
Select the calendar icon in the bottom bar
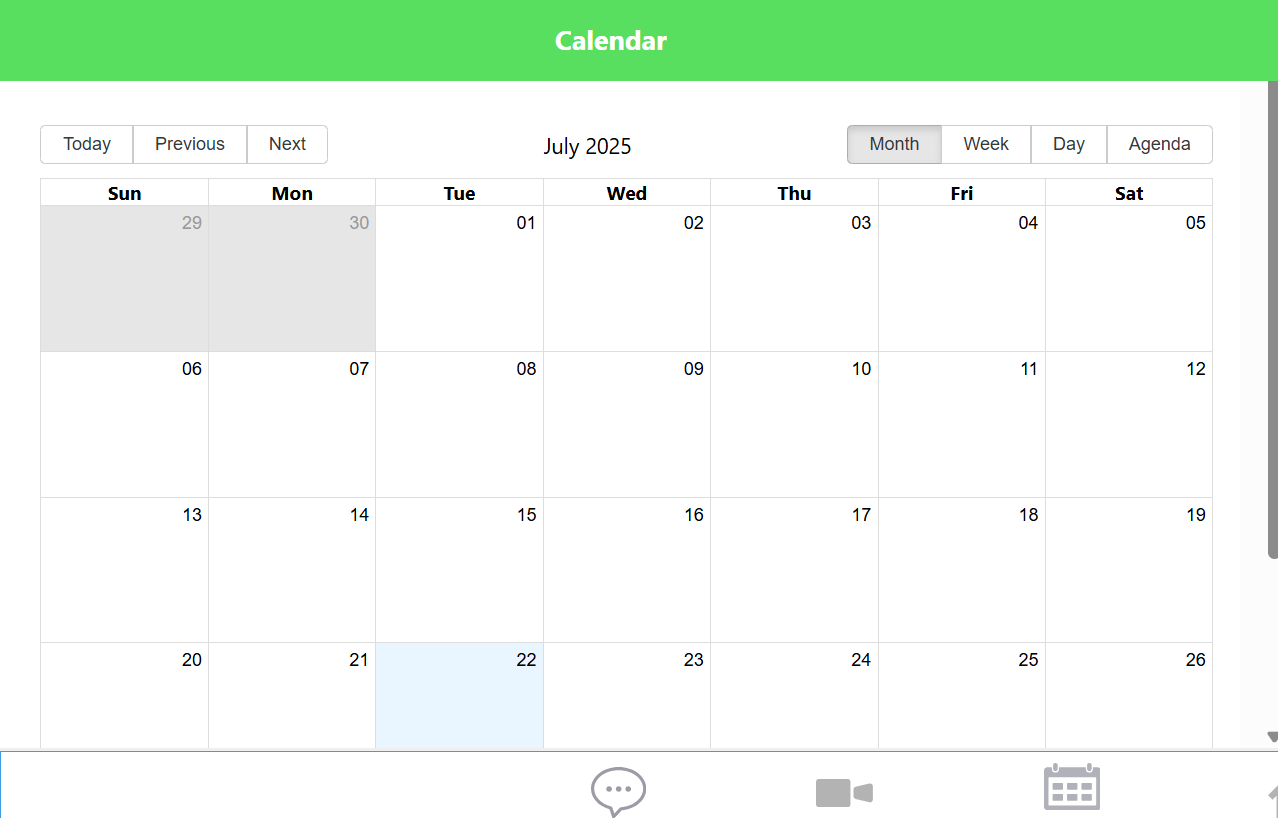1071,788
